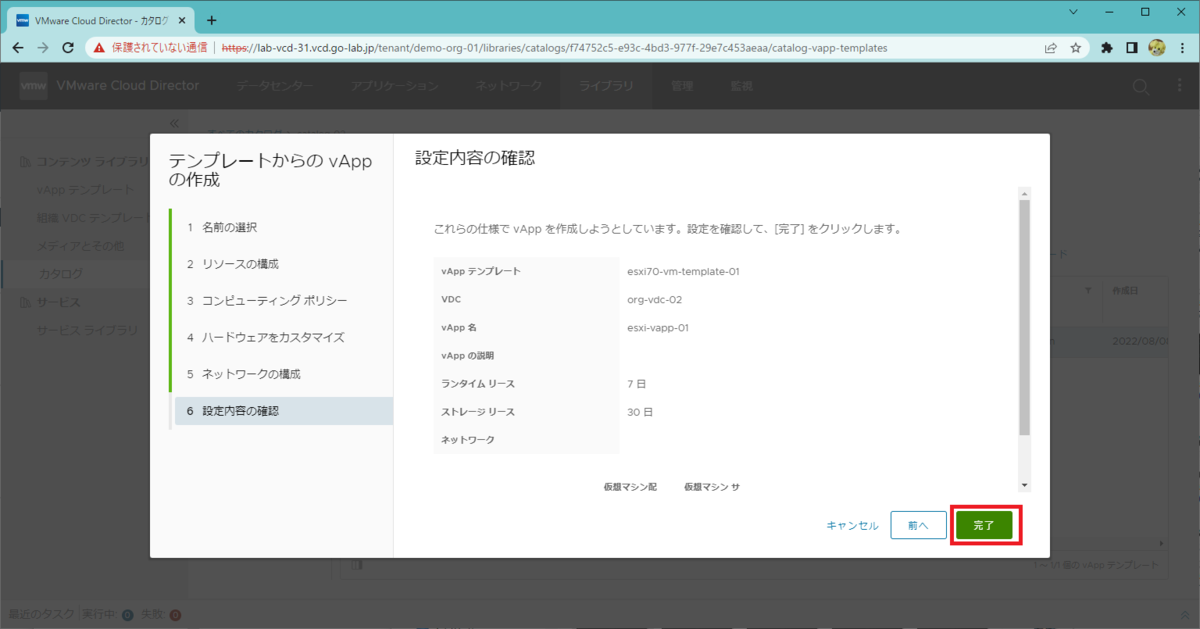This screenshot has width=1200, height=629.
Task: Click the サービス section icon
Action: (26, 302)
